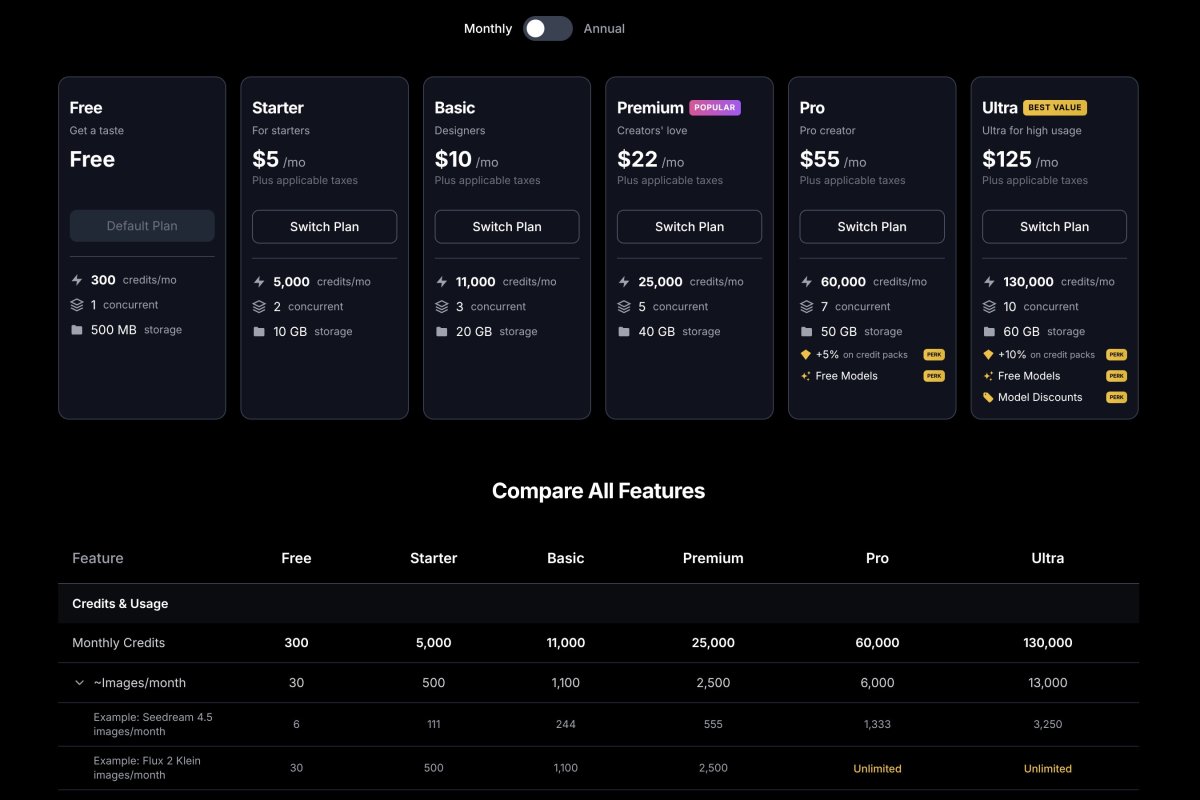Click Switch Plan on Premium card

pos(689,227)
